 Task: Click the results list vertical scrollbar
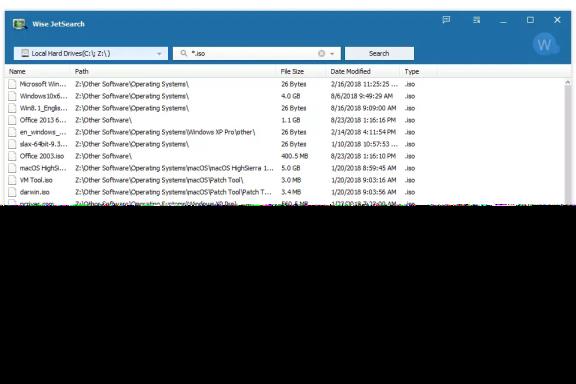pos(568,142)
